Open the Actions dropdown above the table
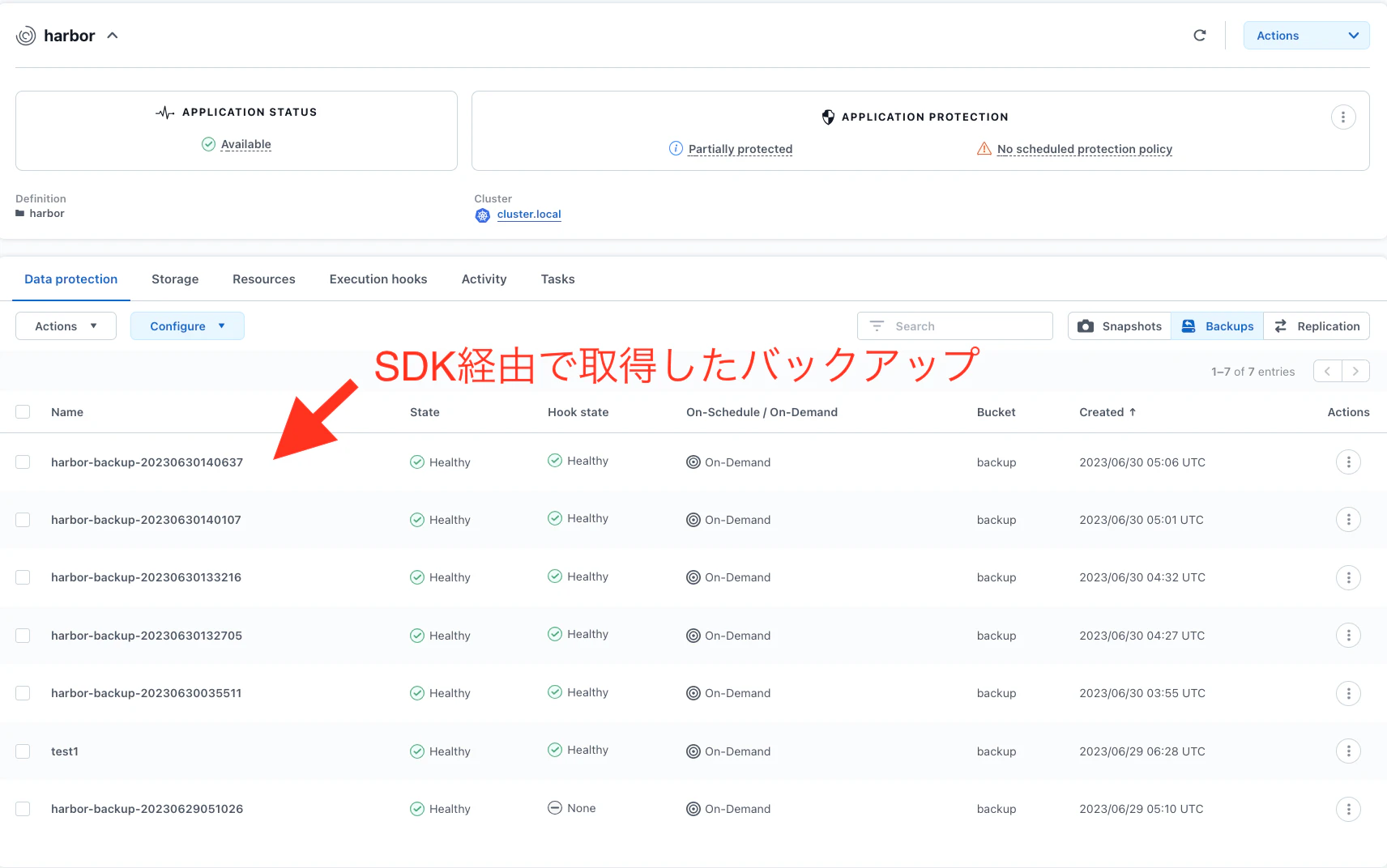This screenshot has height=868, width=1387. click(66, 326)
